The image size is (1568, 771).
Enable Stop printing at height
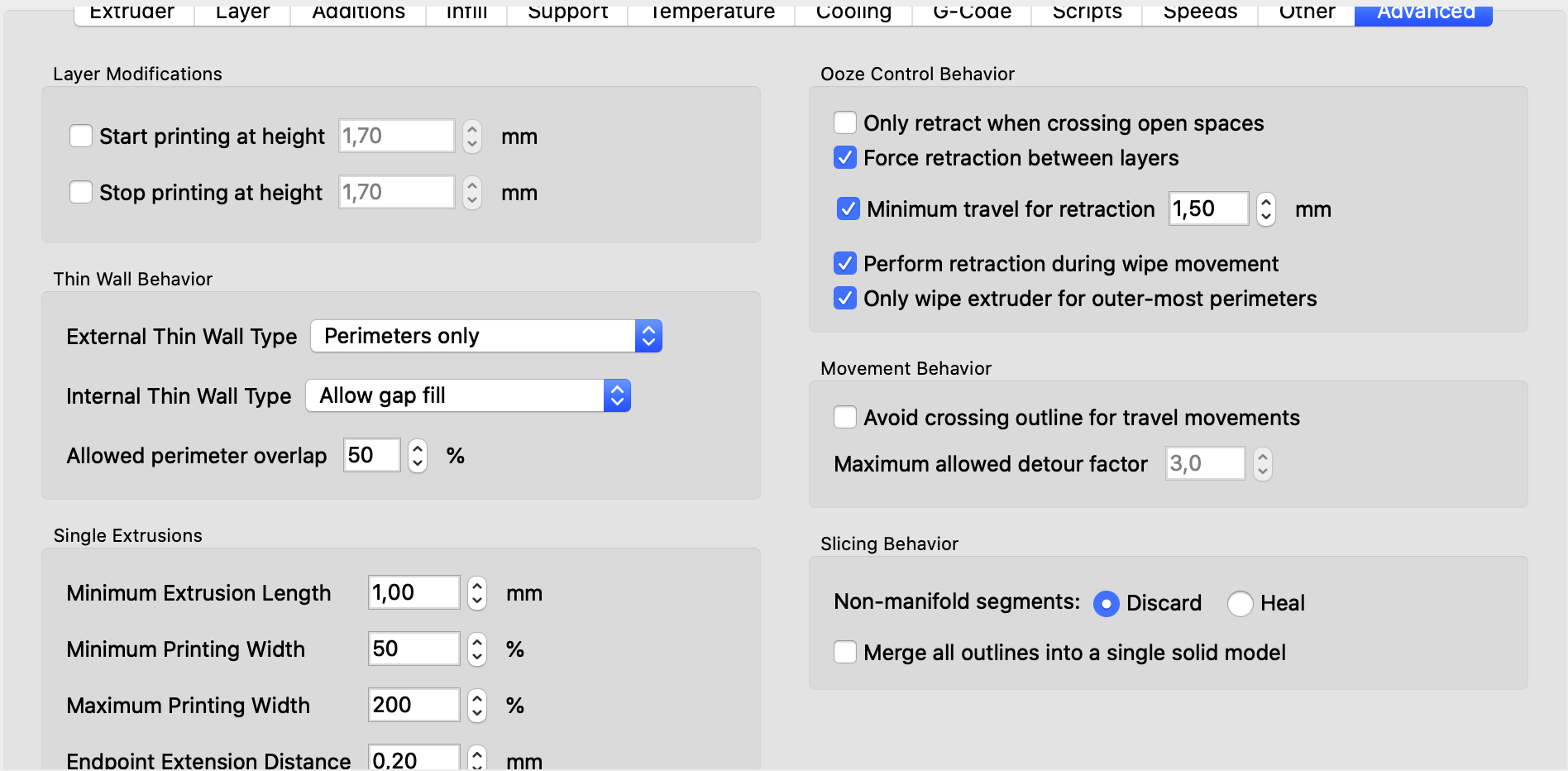[81, 192]
